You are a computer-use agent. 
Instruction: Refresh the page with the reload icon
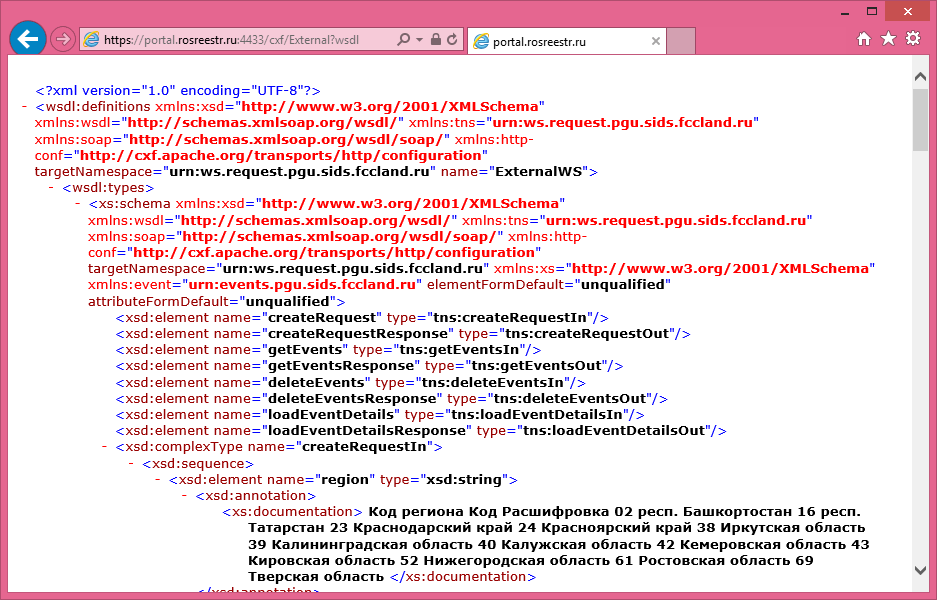click(452, 39)
